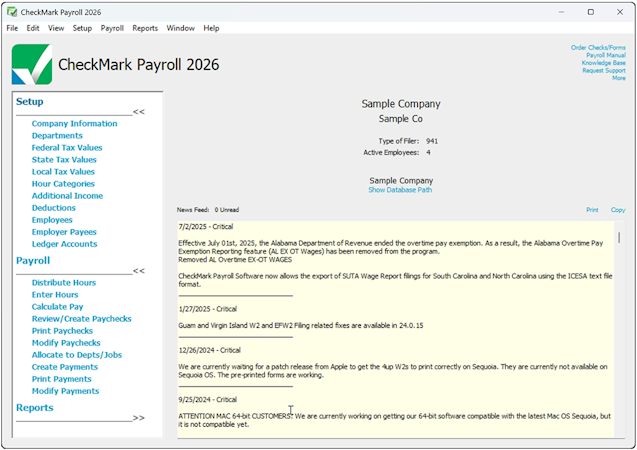Image resolution: width=637 pixels, height=450 pixels.
Task: Open the Setup menu in menu bar
Action: [82, 28]
